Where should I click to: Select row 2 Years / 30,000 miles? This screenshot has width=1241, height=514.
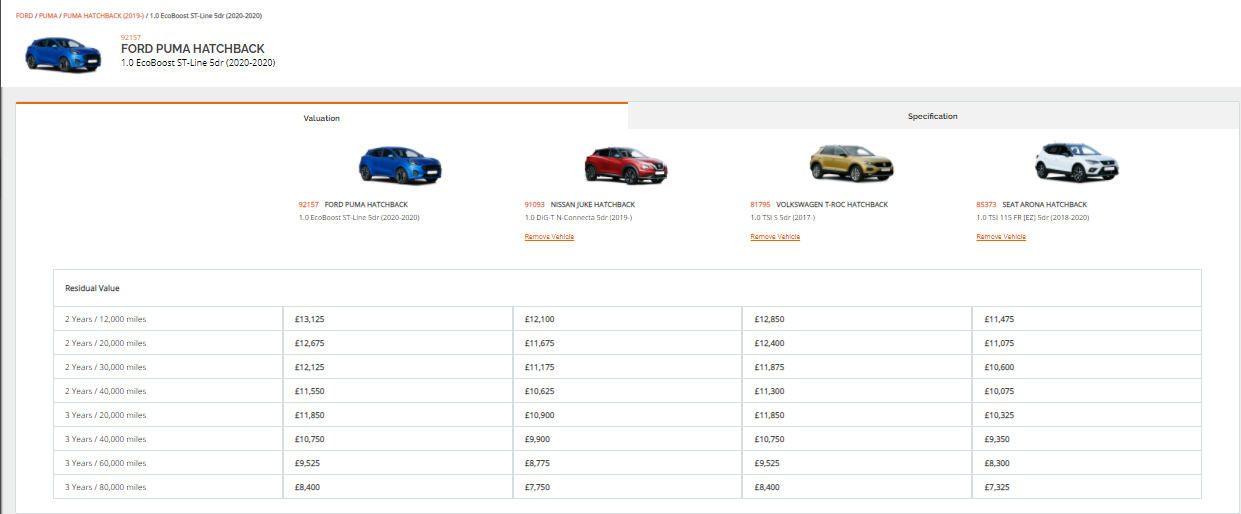[627, 367]
